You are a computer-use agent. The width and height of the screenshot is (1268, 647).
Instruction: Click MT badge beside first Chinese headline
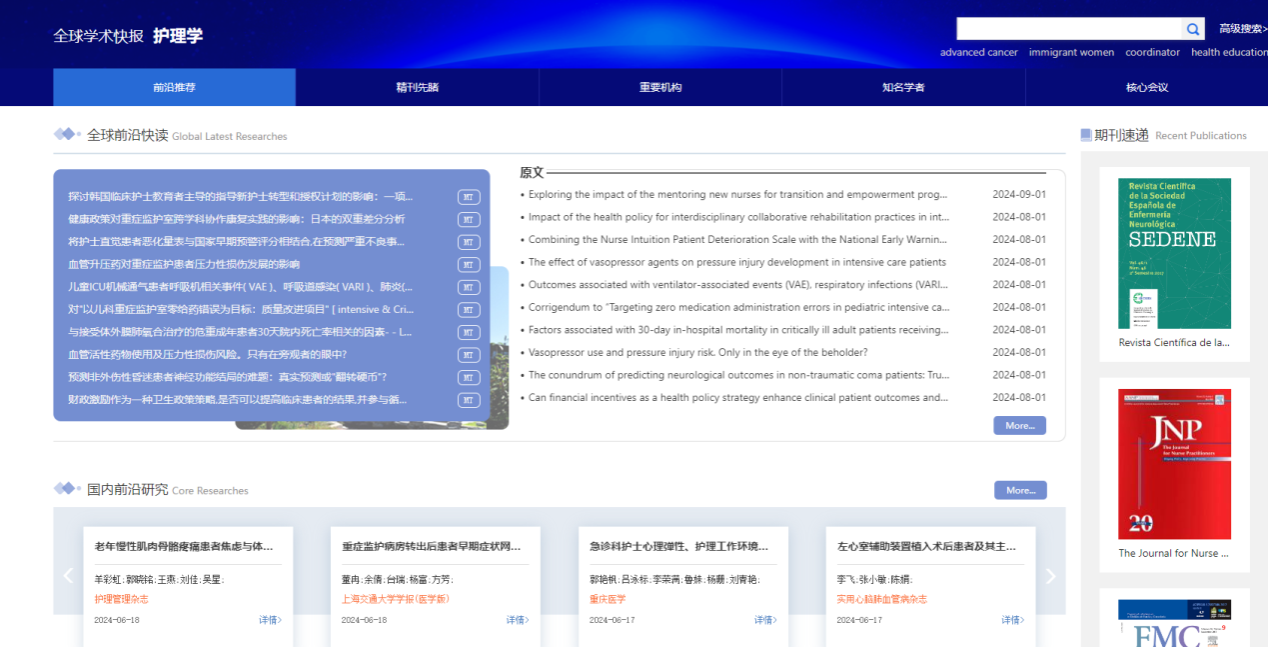coord(468,197)
